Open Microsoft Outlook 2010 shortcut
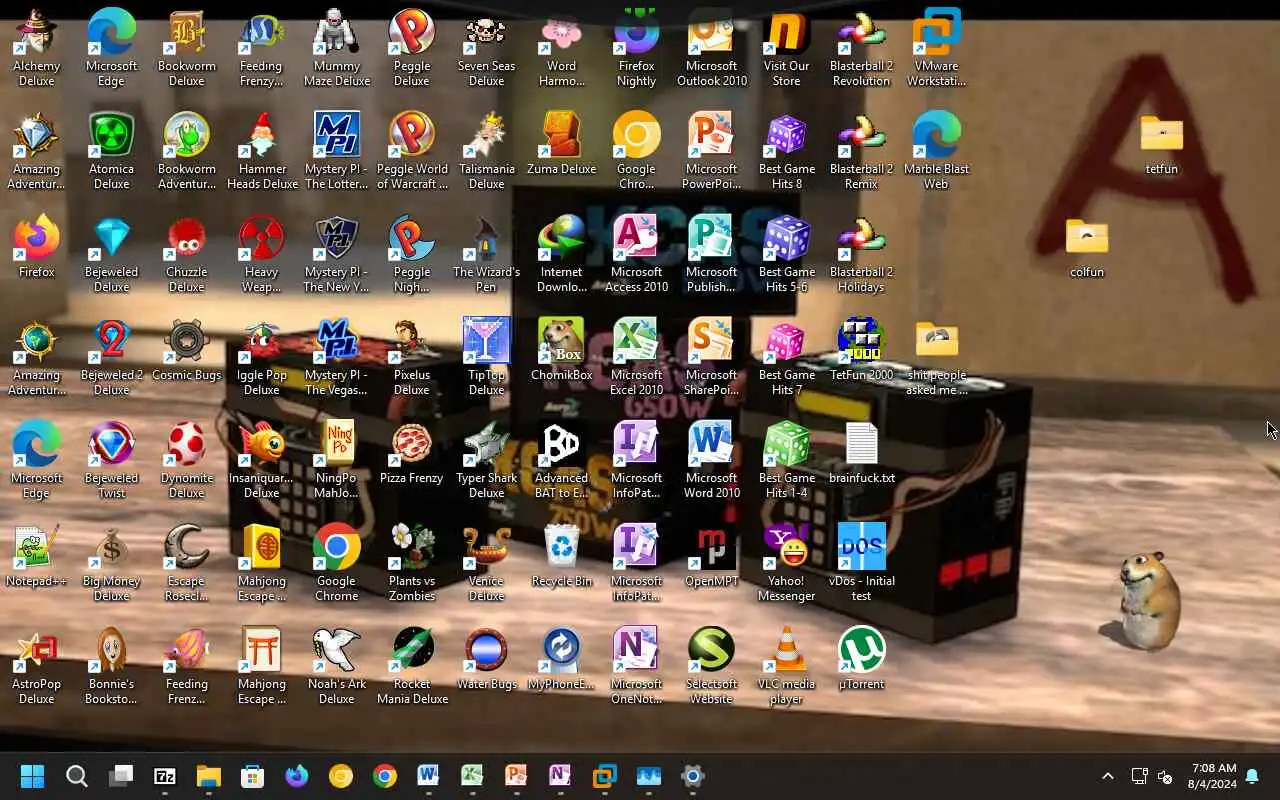Image resolution: width=1280 pixels, height=800 pixels. (x=711, y=48)
